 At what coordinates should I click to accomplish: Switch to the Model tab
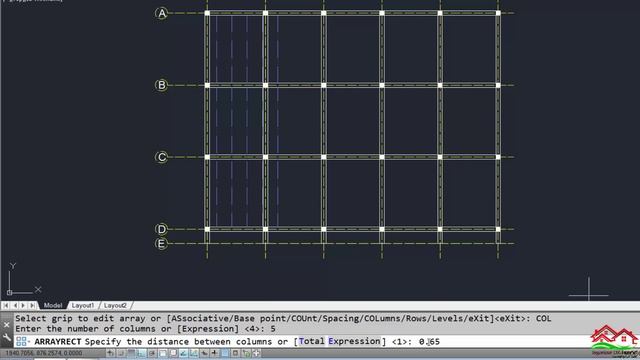[x=53, y=305]
